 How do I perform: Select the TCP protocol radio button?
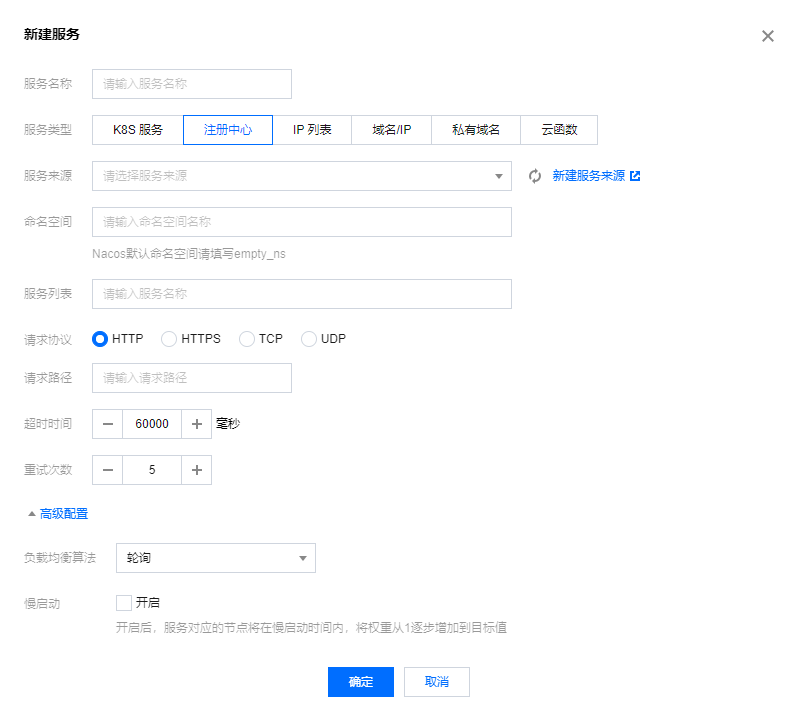click(x=247, y=339)
